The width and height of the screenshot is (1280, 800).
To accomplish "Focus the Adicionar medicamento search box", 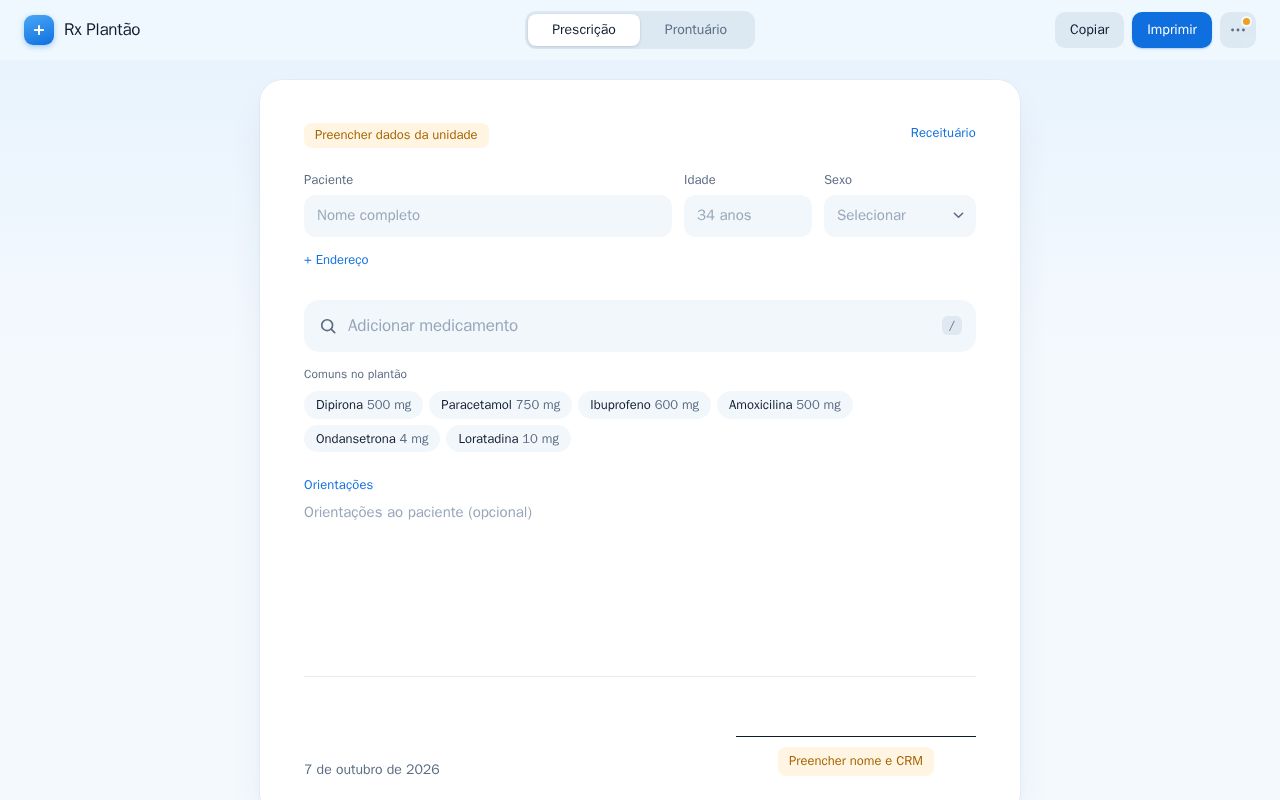I will pos(640,326).
